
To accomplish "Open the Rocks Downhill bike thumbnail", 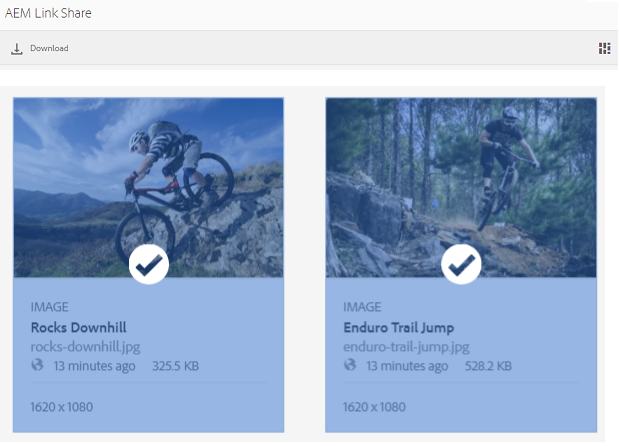I will coord(148,187).
